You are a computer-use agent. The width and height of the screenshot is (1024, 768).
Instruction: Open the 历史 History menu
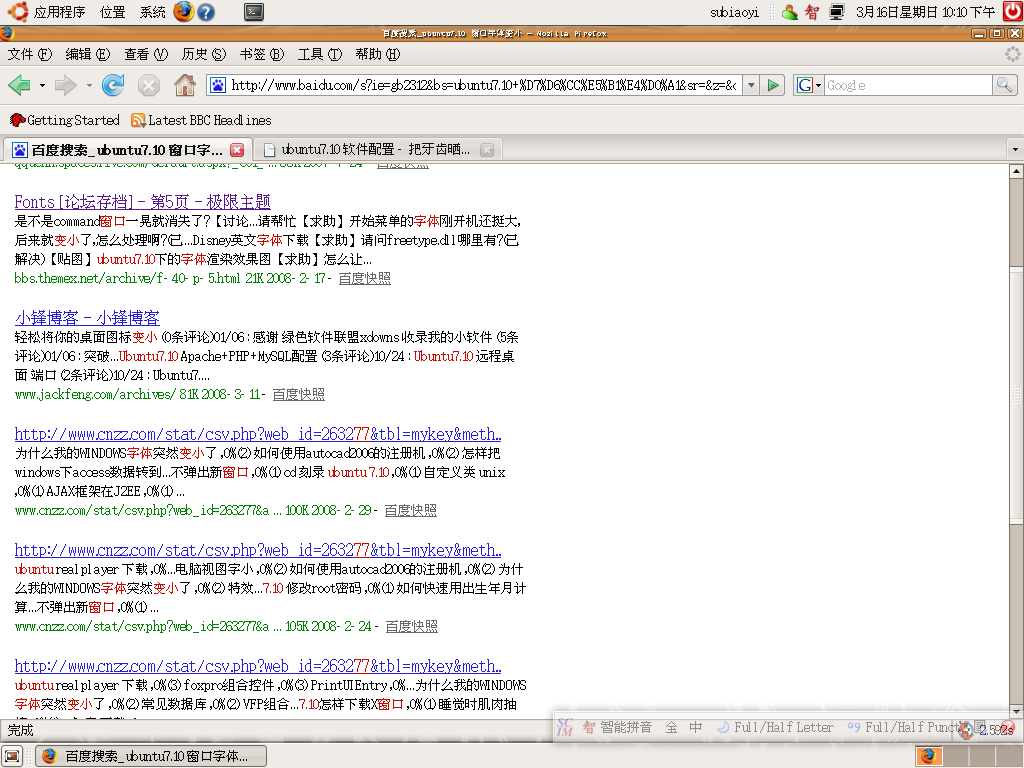click(x=204, y=54)
